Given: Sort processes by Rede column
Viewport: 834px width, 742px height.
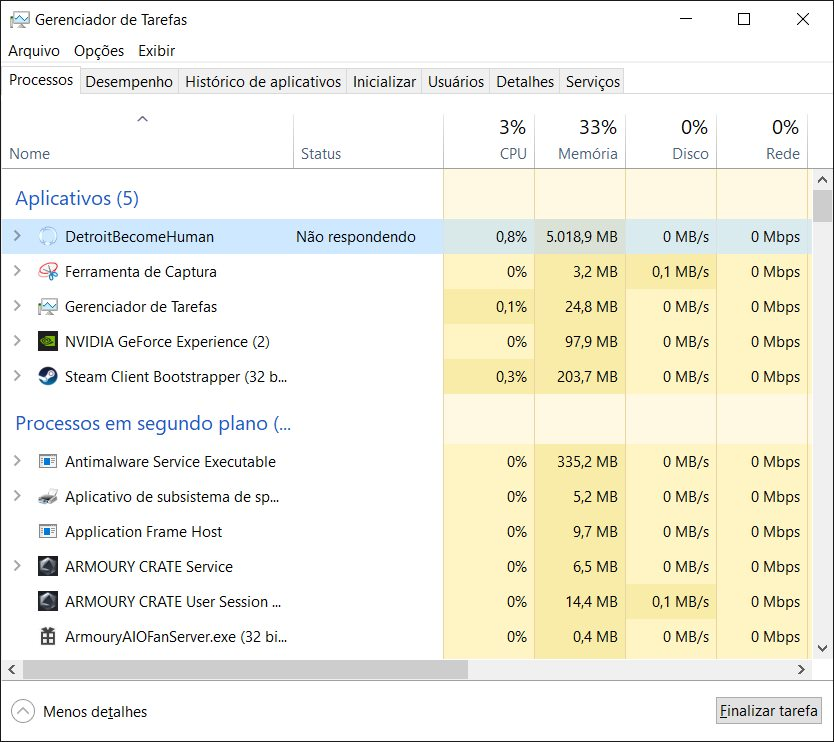Looking at the screenshot, I should click(x=762, y=141).
